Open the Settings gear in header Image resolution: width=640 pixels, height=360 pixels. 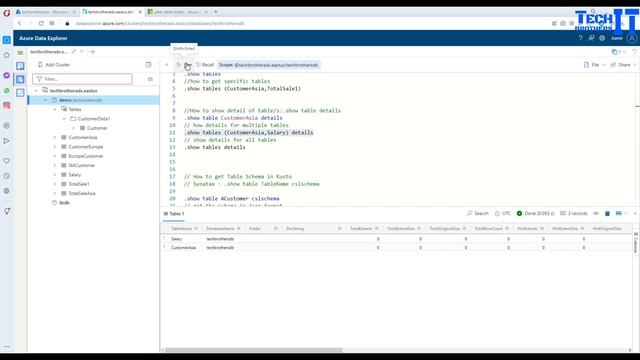coord(602,38)
